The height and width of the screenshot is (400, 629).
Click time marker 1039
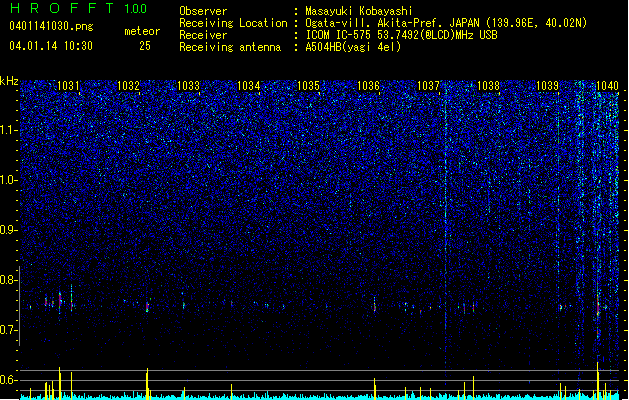click(x=548, y=85)
